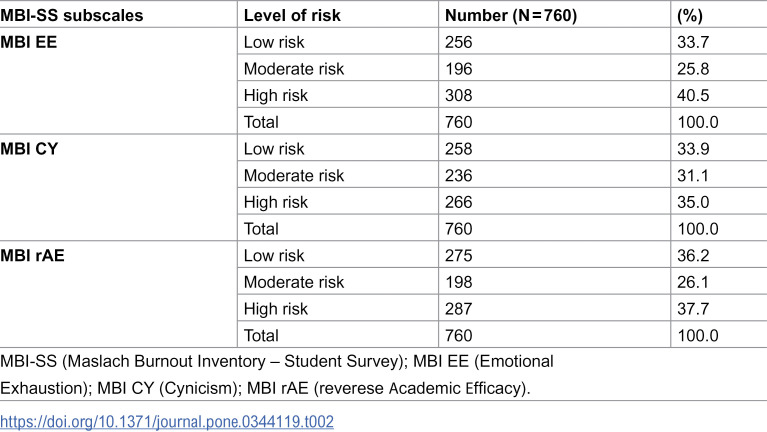
Task: Click the 36.2 percentage cell
Action: pyautogui.click(x=693, y=255)
